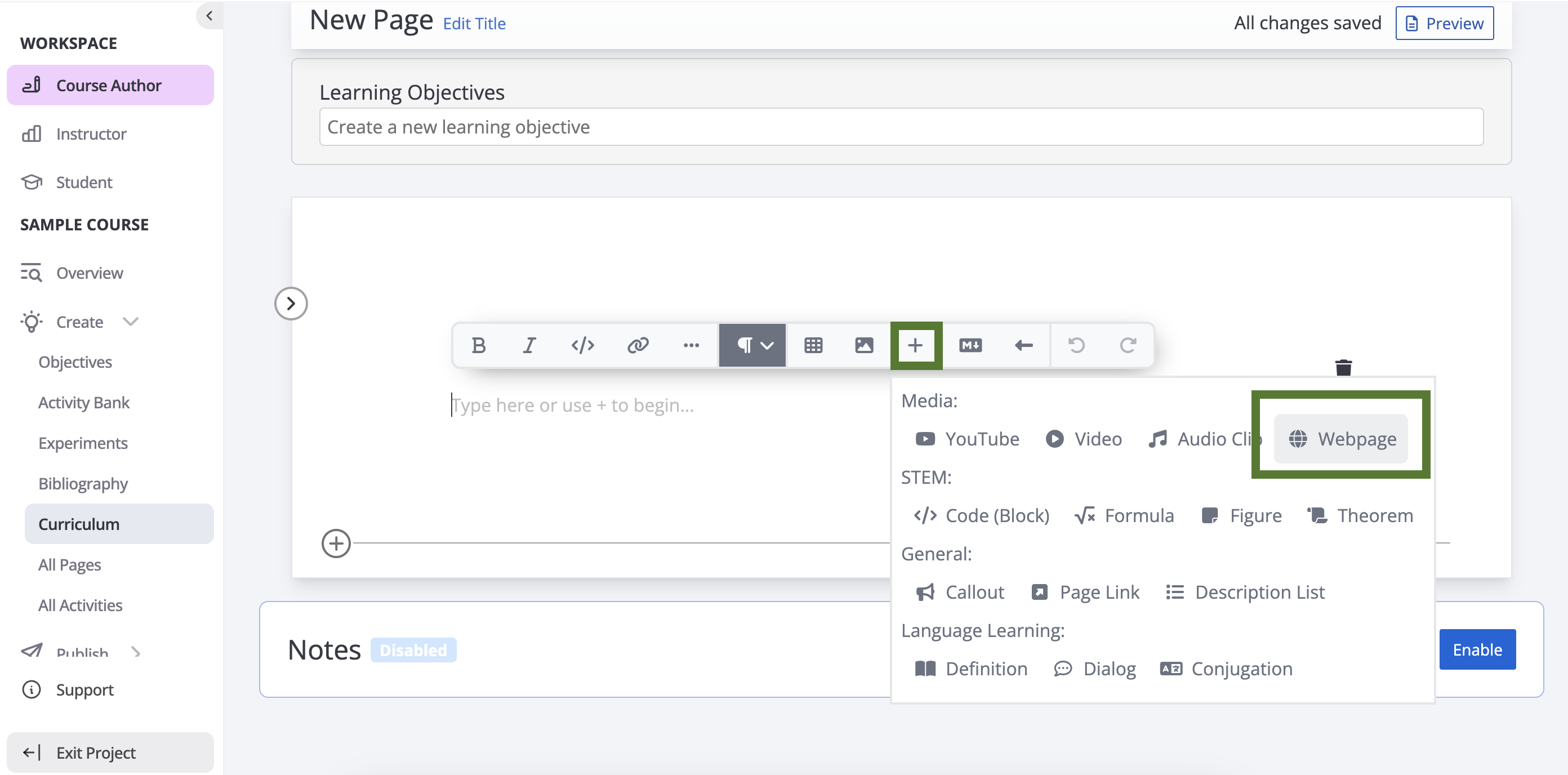The width and height of the screenshot is (1568, 775).
Task: Click the undo arrow
Action: 1076,345
